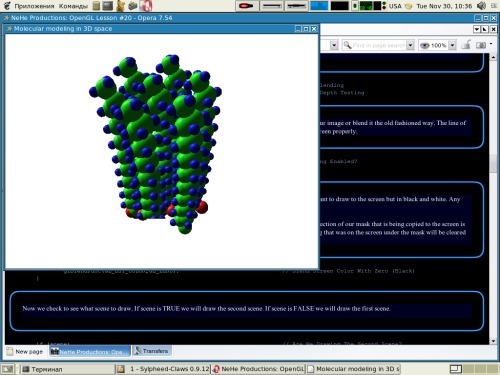
Task: Click the page vertical scrollbar down arrow
Action: coord(493,341)
